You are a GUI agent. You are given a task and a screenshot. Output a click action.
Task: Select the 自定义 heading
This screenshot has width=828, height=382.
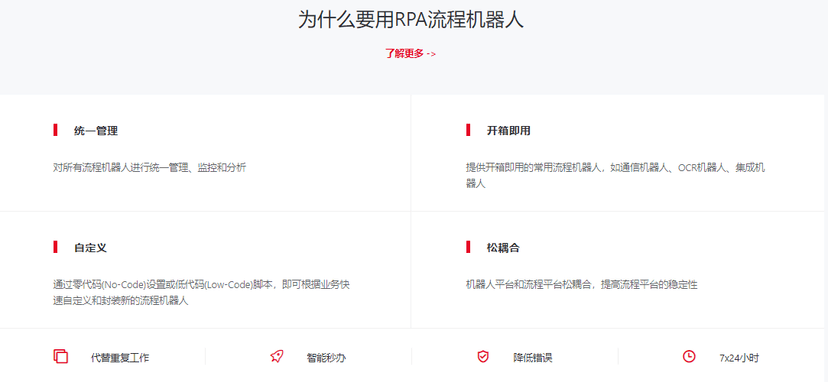pos(90,248)
